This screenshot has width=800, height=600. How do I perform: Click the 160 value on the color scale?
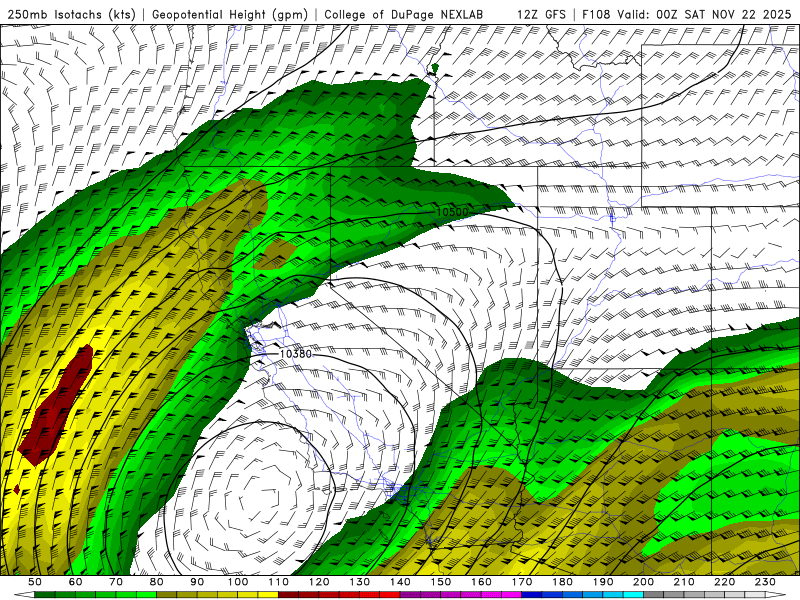tap(481, 582)
